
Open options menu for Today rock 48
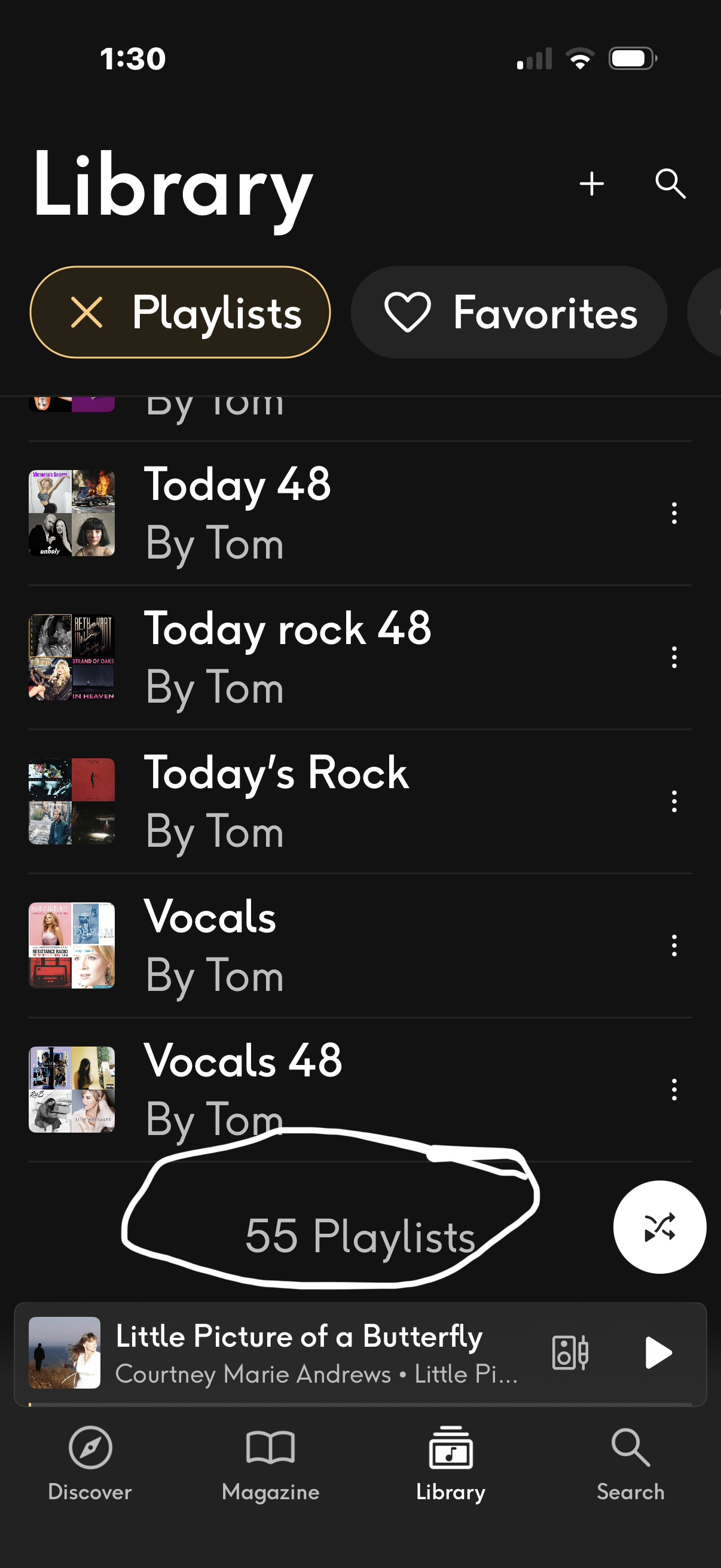(x=674, y=657)
